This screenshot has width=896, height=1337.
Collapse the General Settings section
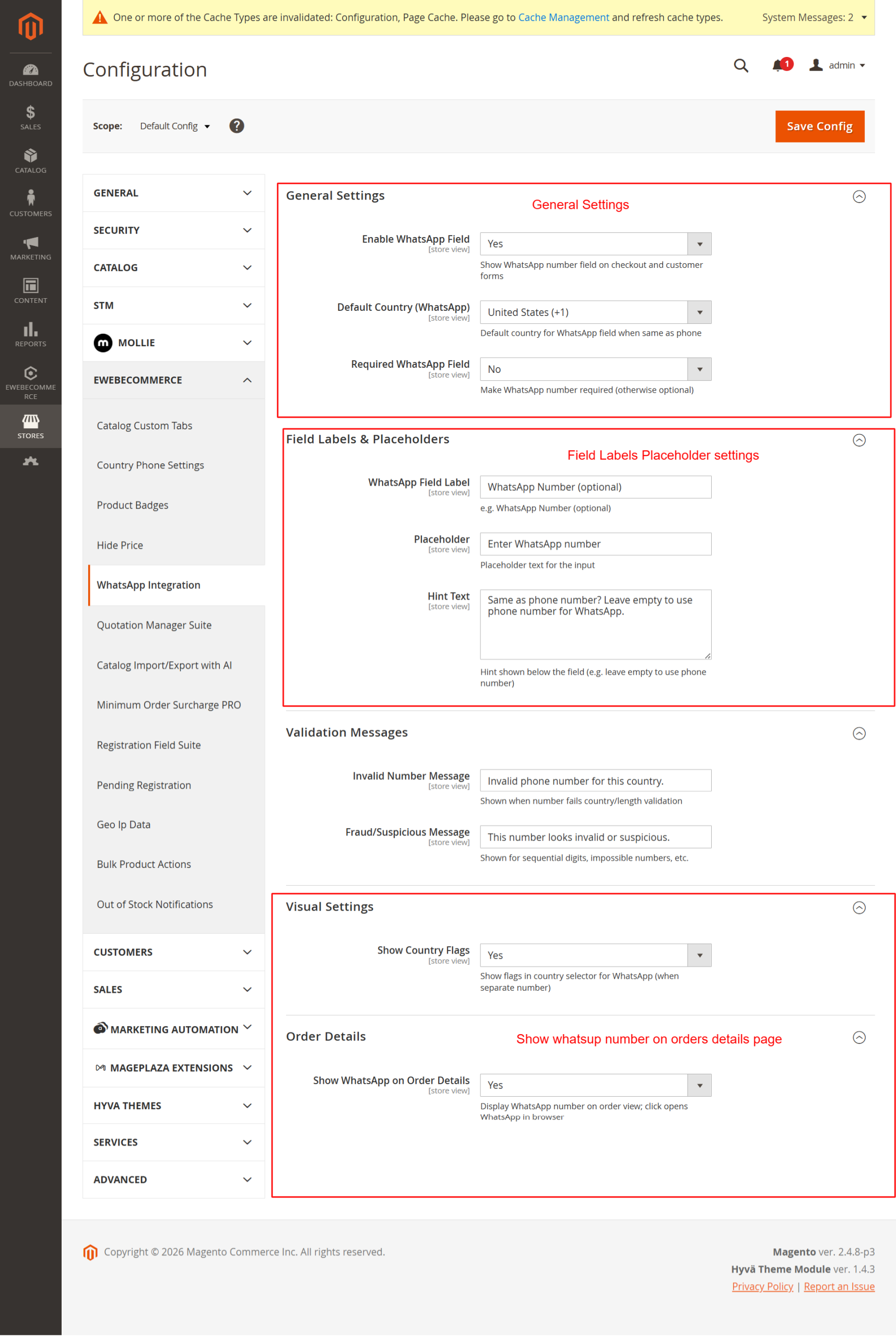(859, 197)
